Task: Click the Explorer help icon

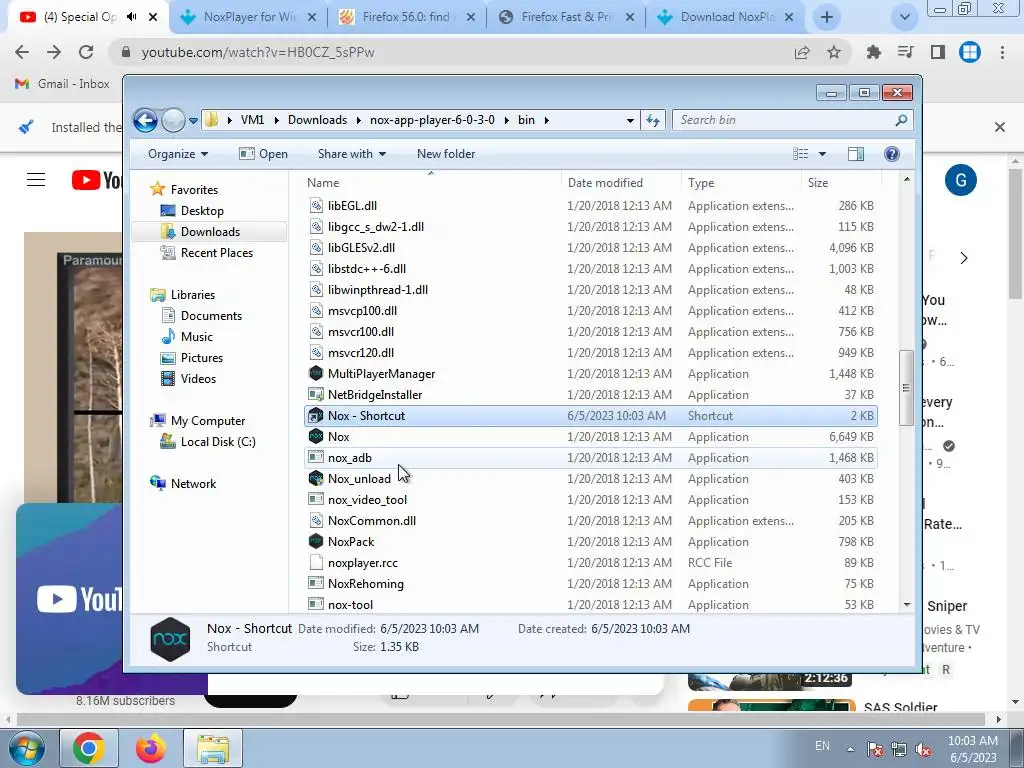Action: coord(891,154)
